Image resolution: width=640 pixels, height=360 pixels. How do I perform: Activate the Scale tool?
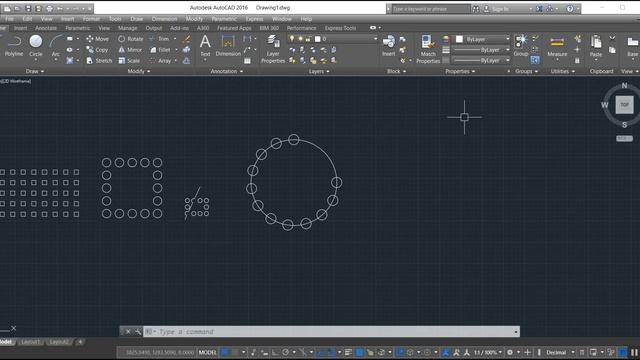pos(129,60)
